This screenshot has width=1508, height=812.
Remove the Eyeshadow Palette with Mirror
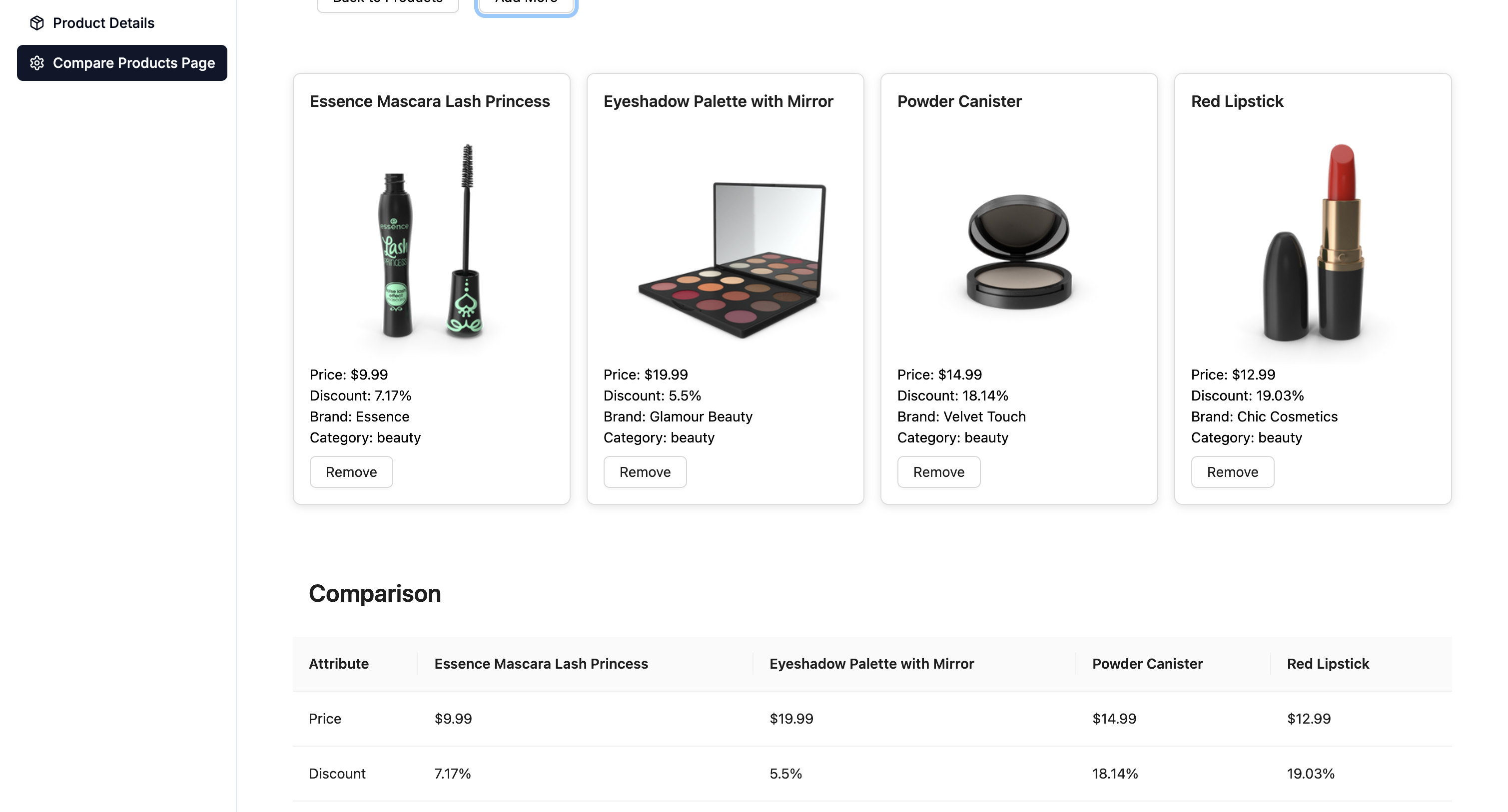[x=645, y=471]
